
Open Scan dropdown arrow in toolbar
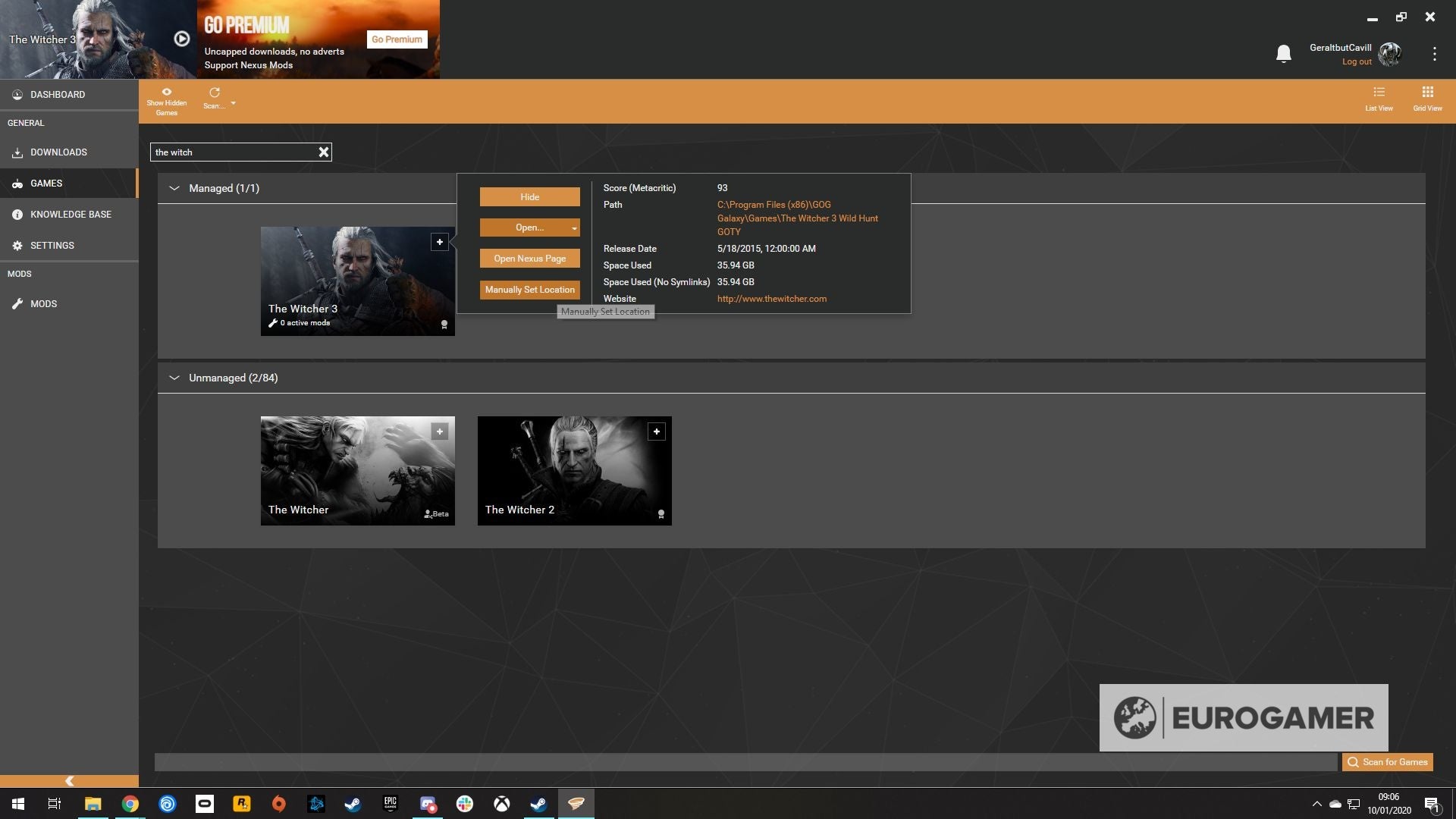[233, 103]
